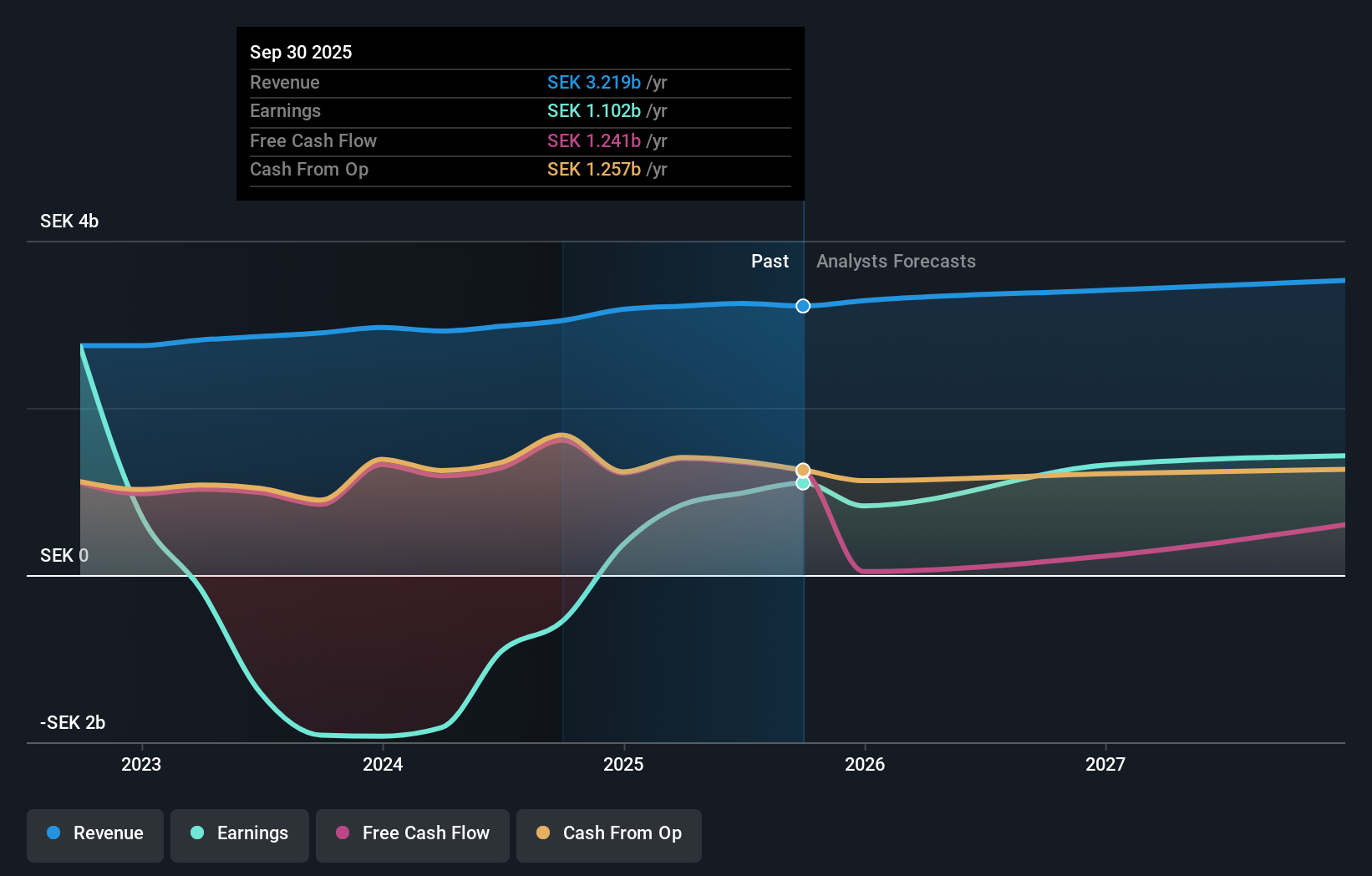Click the orange Cash From Op legend dot
The width and height of the screenshot is (1372, 876).
543,833
